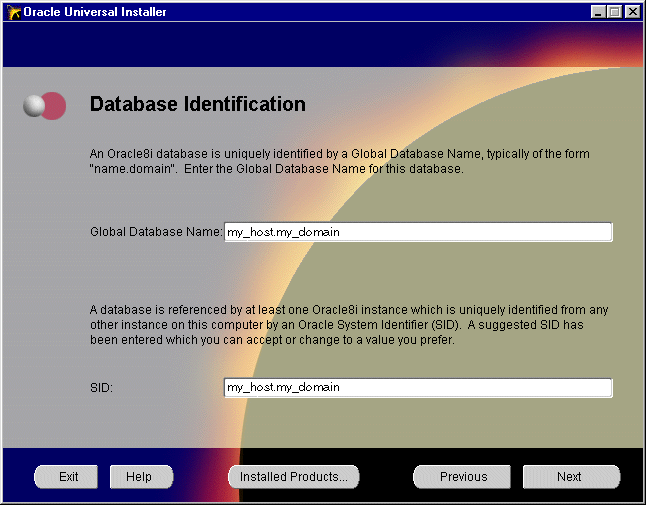Screen dimensions: 646x505
Task: Open the Installed Products dialog
Action: (x=293, y=477)
